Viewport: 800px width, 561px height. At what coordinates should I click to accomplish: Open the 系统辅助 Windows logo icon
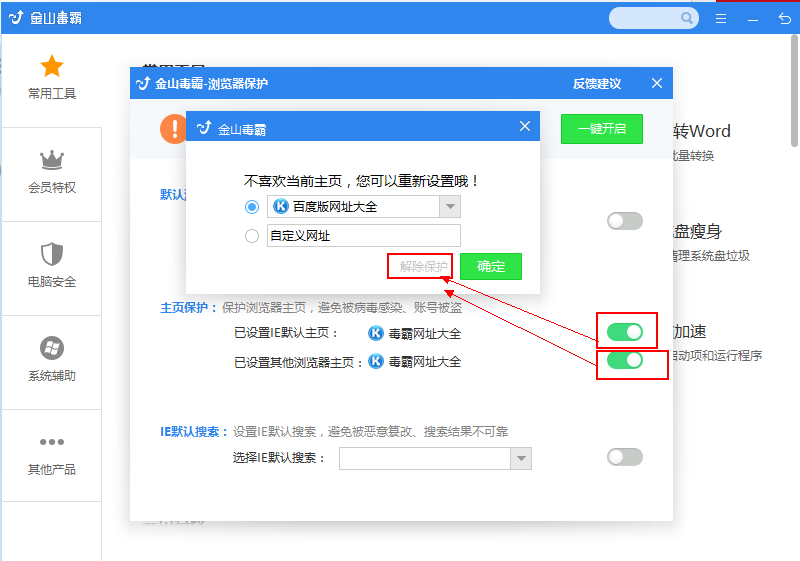click(x=52, y=348)
